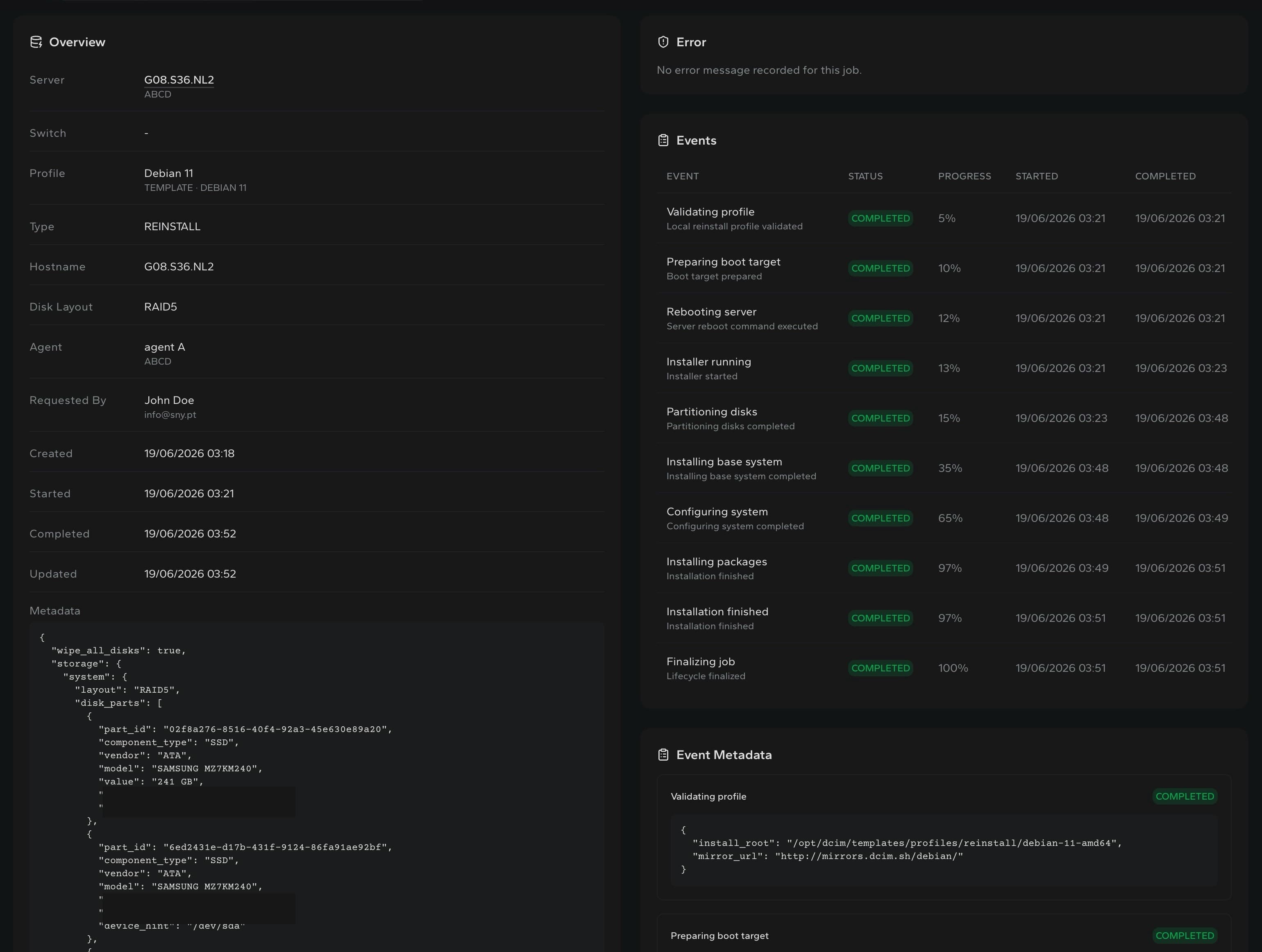1262x952 pixels.
Task: Click requester name John Doe
Action: [x=169, y=401]
